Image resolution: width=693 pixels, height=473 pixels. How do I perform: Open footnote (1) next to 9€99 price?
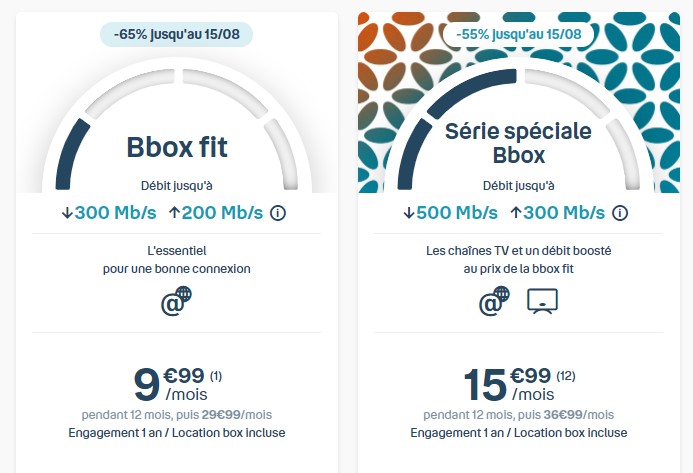(x=216, y=376)
